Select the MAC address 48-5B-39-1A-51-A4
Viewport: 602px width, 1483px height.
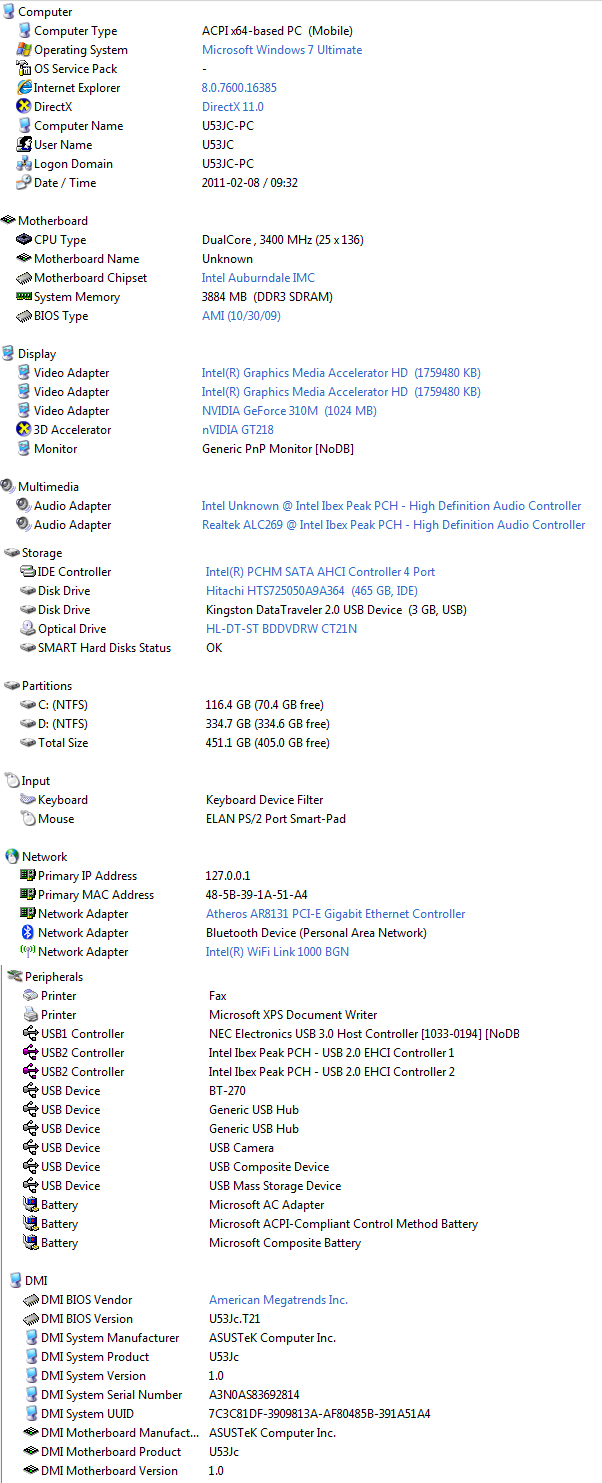[x=257, y=895]
